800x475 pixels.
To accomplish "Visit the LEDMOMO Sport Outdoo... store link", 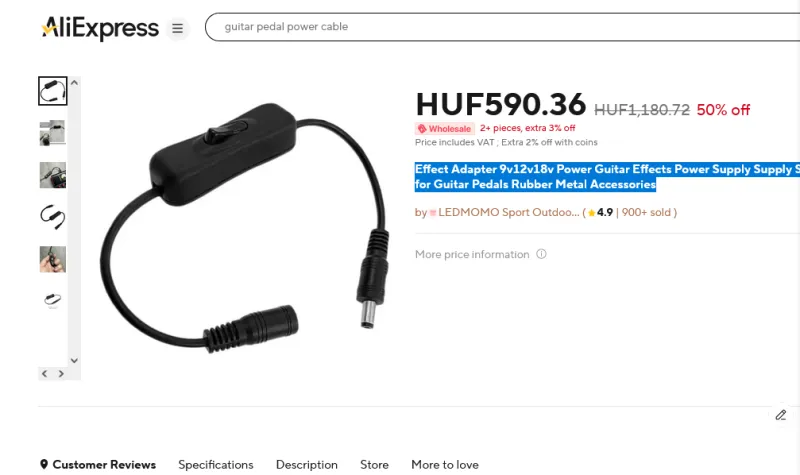I will click(509, 212).
